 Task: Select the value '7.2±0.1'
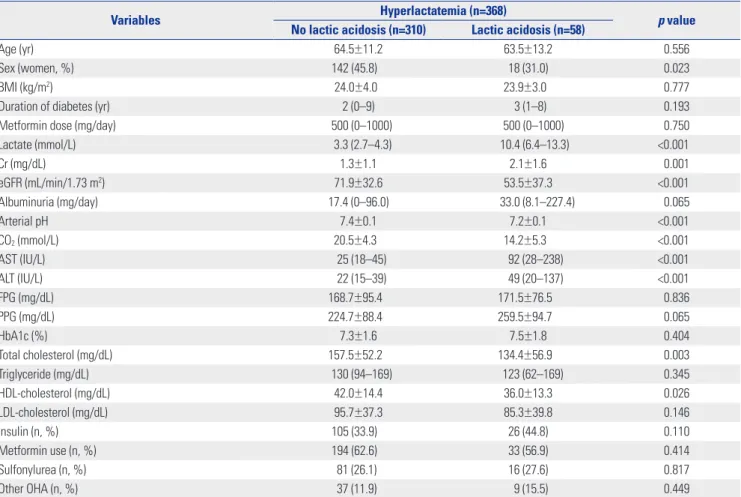pos(528,221)
